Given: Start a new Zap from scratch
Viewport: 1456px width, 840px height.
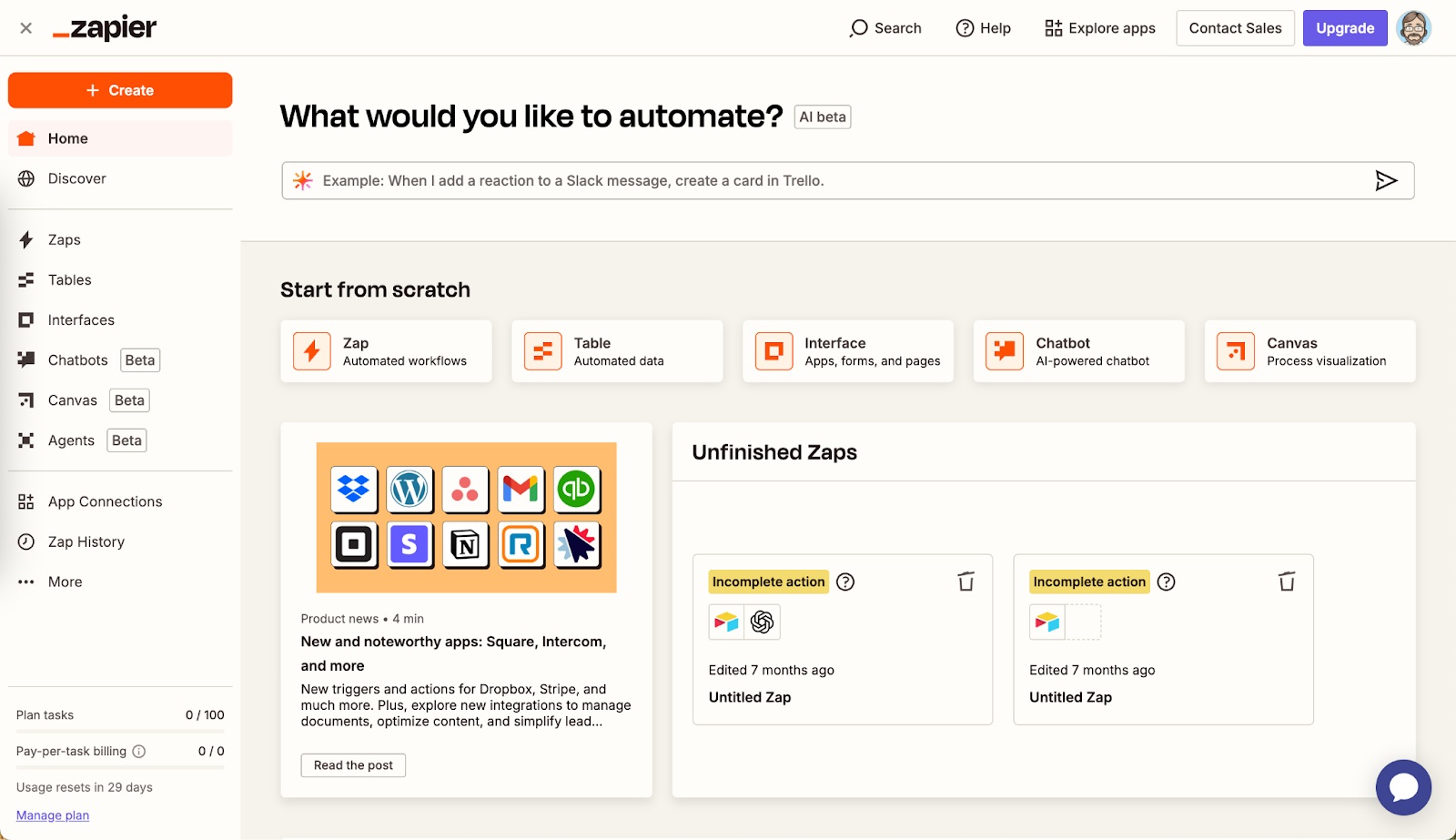Looking at the screenshot, I should (386, 351).
